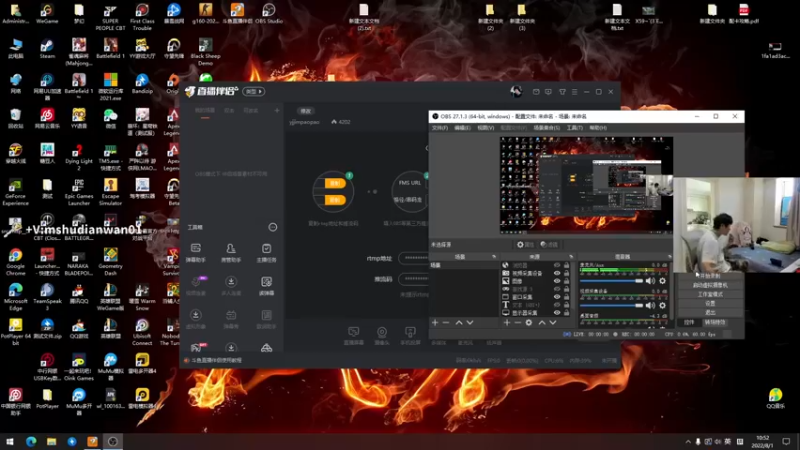
Task: Open the 视图(V) menu in OBS
Action: [x=485, y=128]
